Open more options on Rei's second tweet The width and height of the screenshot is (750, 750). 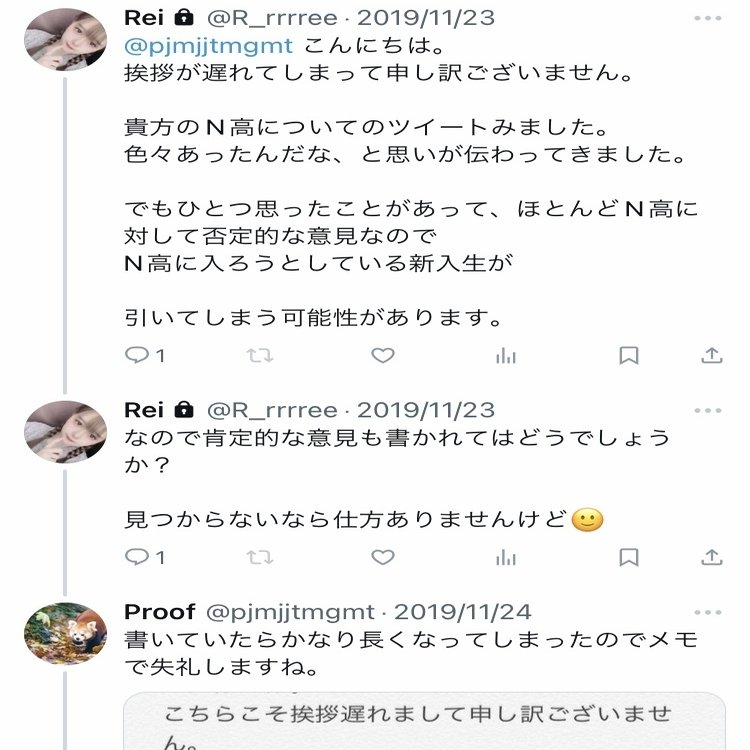[708, 411]
